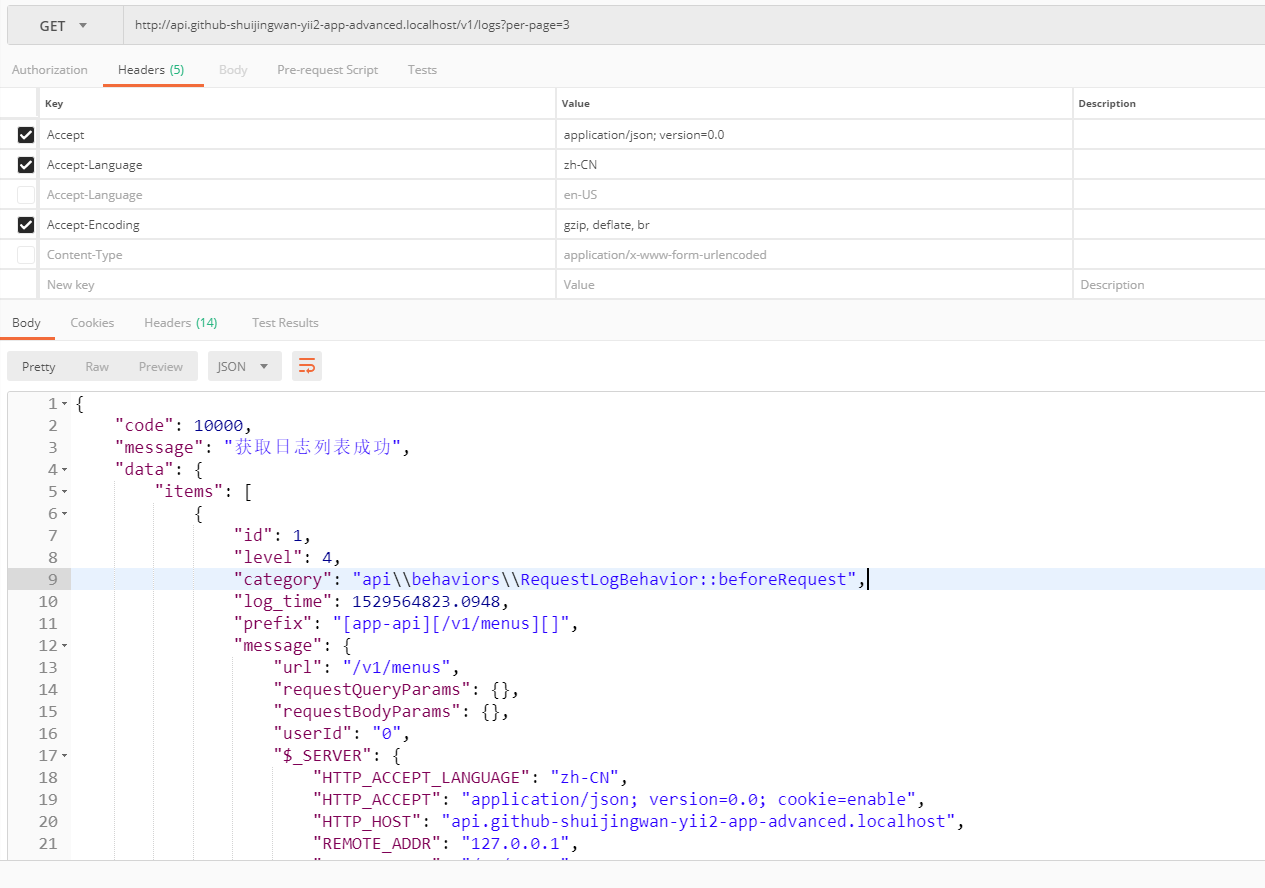Collapse the JSON root object at line 1
The width and height of the screenshot is (1265, 888).
point(65,404)
